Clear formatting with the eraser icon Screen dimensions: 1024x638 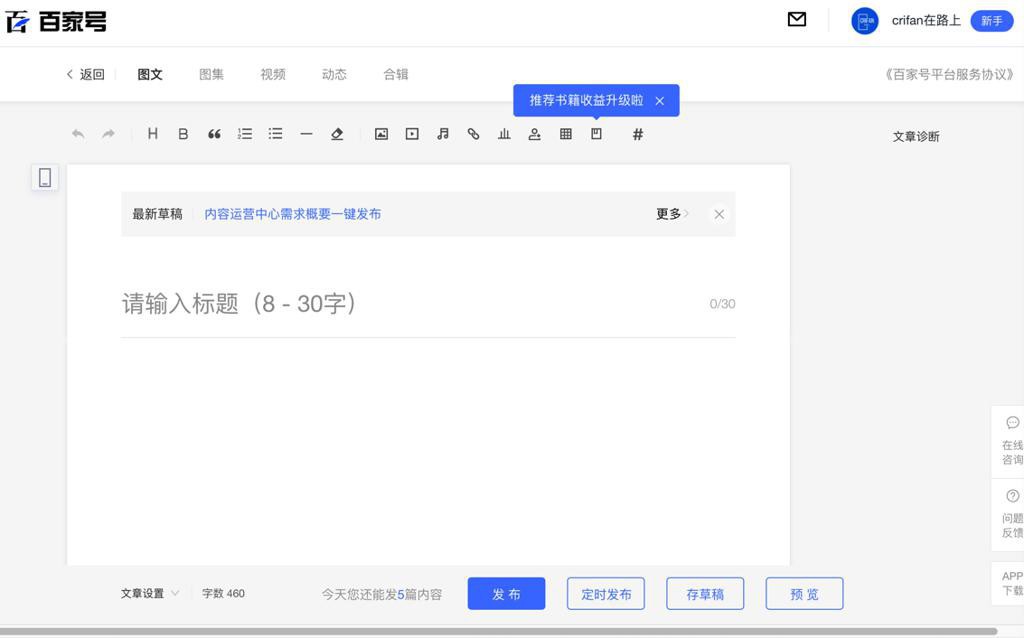(337, 134)
